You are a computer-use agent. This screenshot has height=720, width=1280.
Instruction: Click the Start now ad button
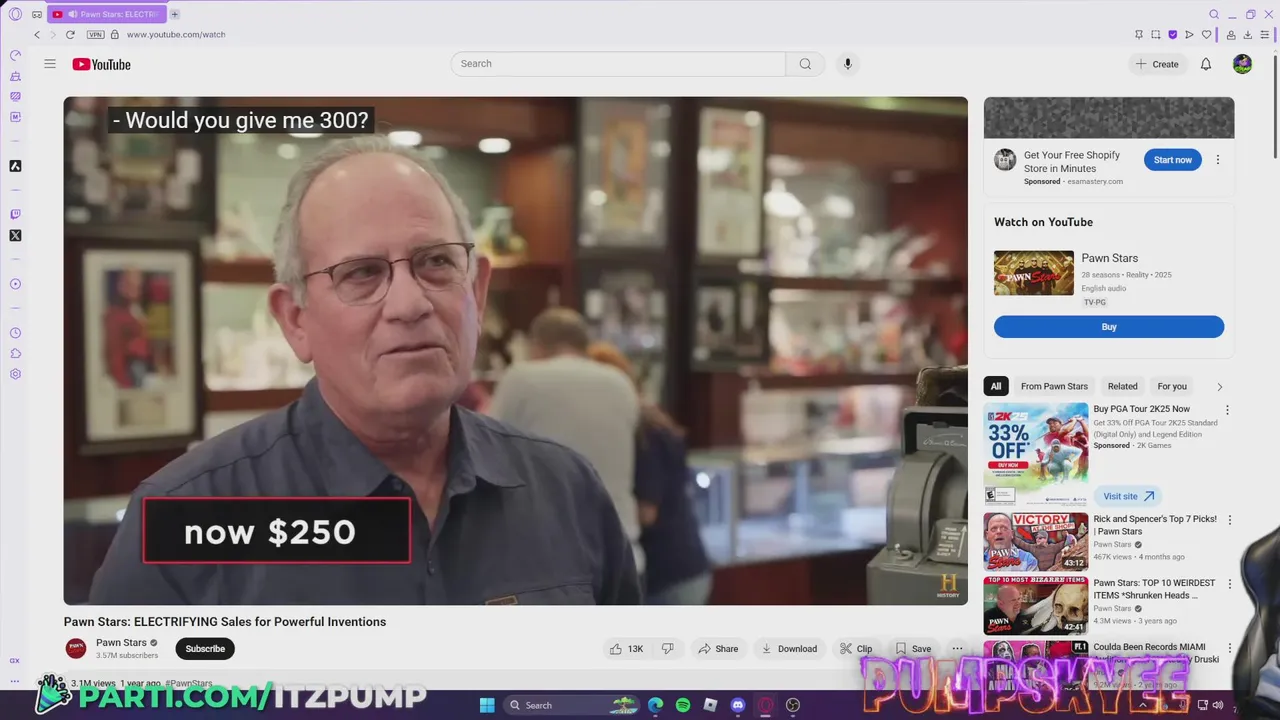tap(1172, 160)
